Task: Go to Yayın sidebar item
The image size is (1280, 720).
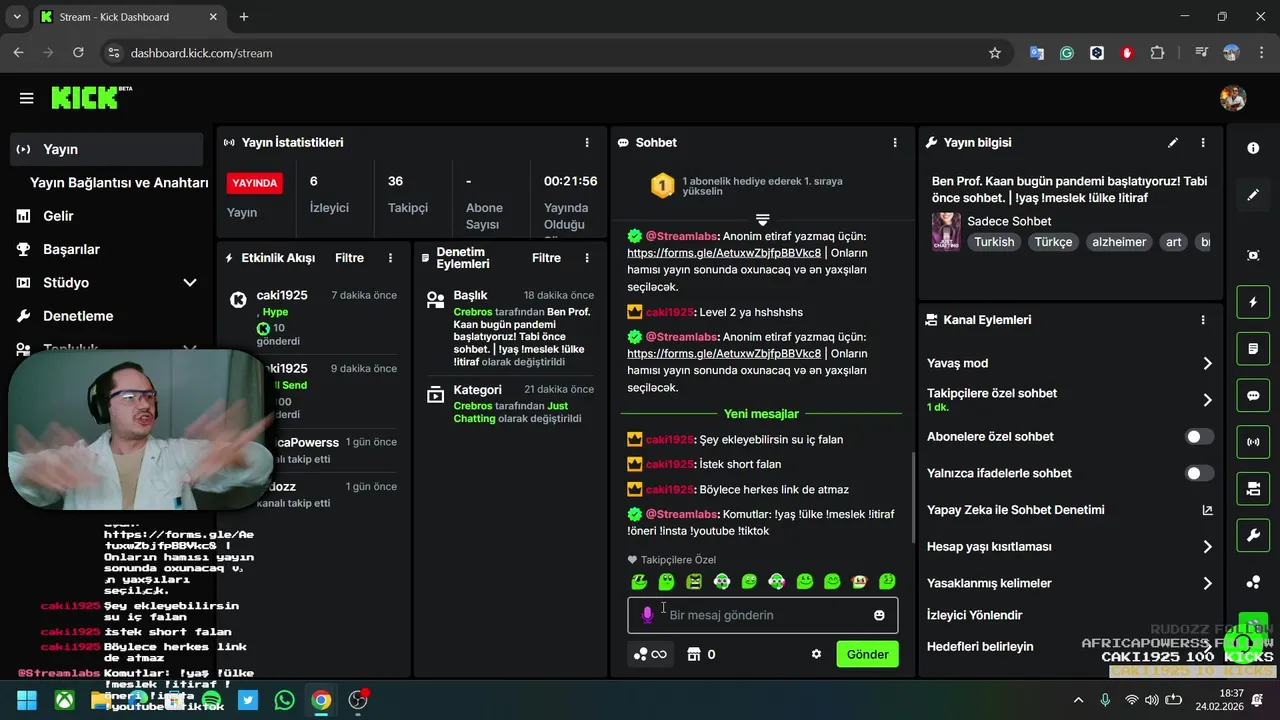Action: pyautogui.click(x=107, y=149)
